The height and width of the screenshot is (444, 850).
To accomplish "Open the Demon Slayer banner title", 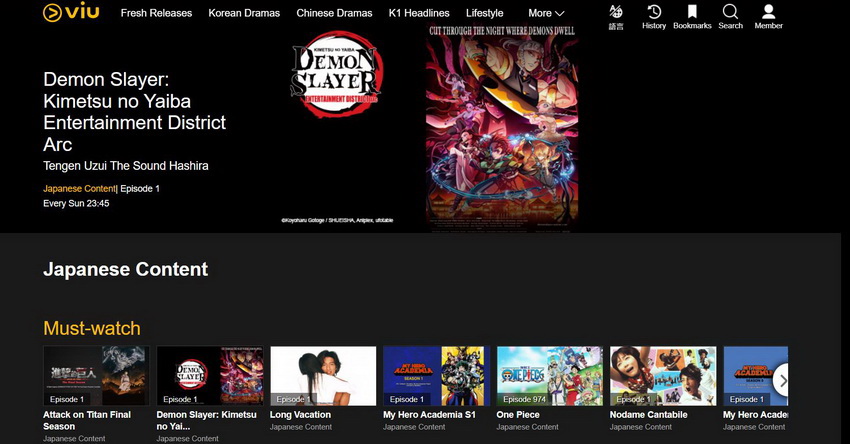I will click(134, 111).
